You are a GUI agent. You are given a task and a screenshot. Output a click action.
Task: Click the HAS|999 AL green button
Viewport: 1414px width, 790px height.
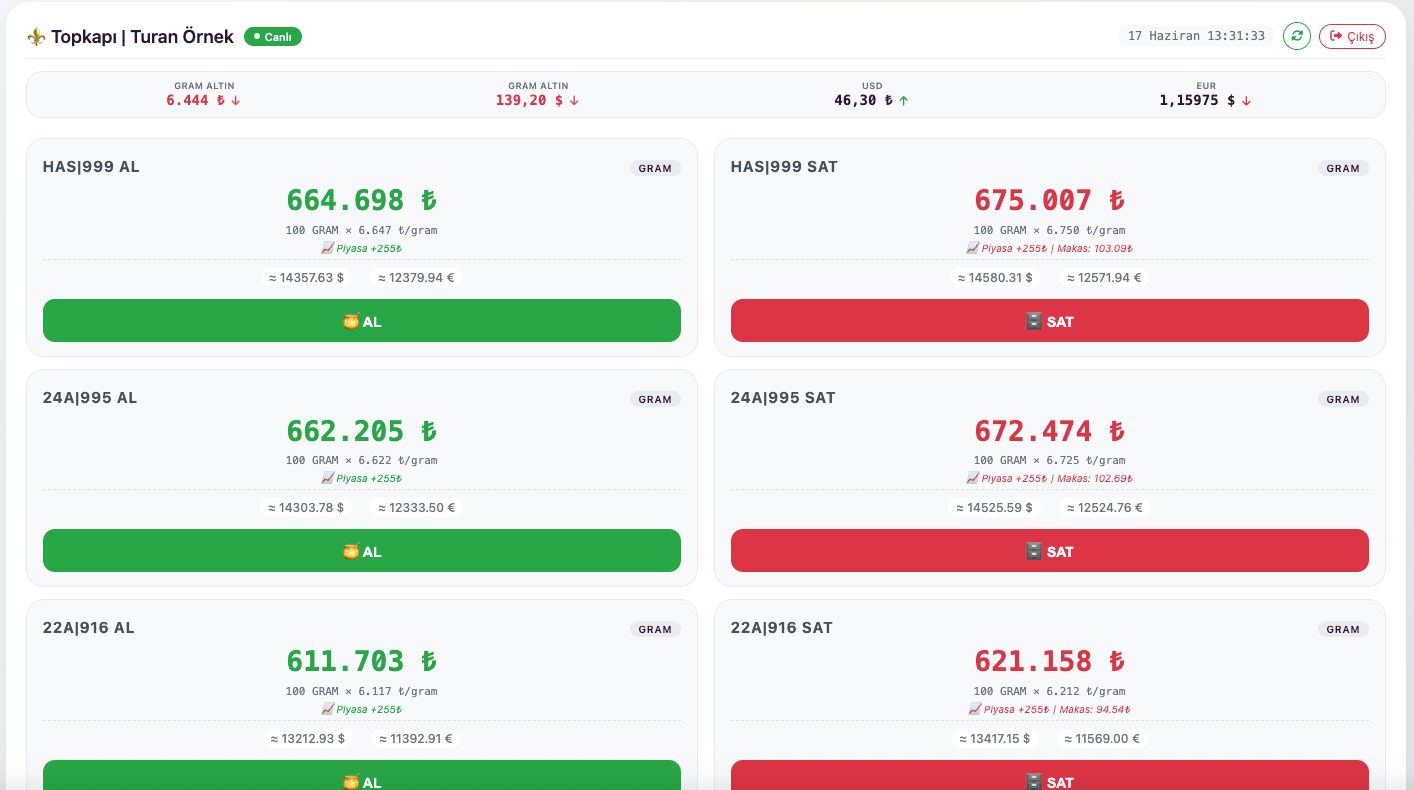[x=362, y=321]
